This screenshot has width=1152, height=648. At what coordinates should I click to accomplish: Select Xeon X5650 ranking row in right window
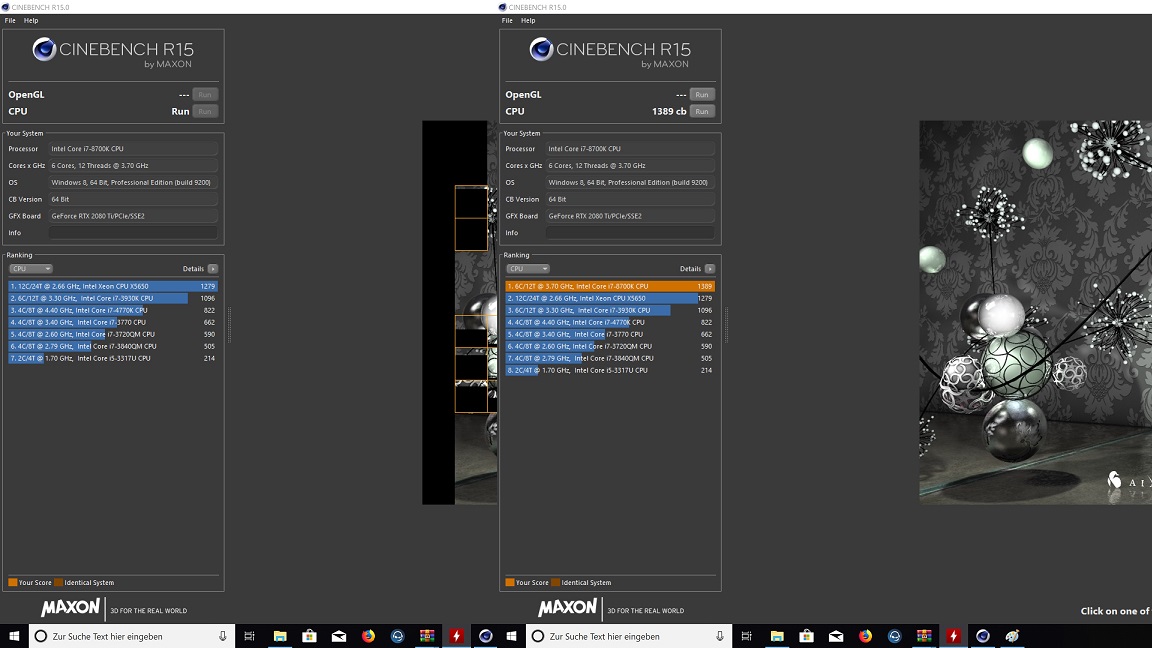tap(611, 298)
